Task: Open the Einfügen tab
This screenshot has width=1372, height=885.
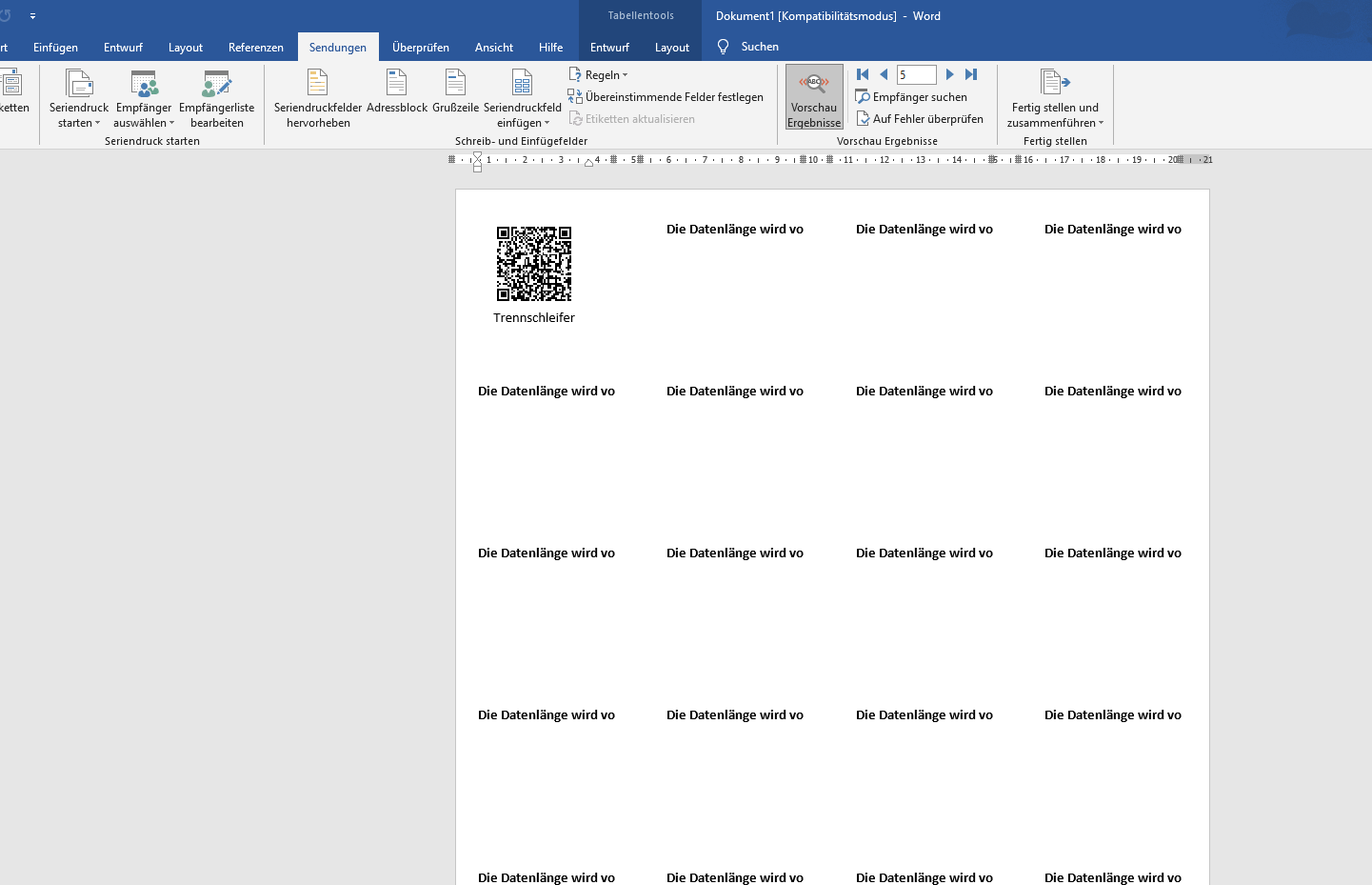Action: click(x=55, y=47)
